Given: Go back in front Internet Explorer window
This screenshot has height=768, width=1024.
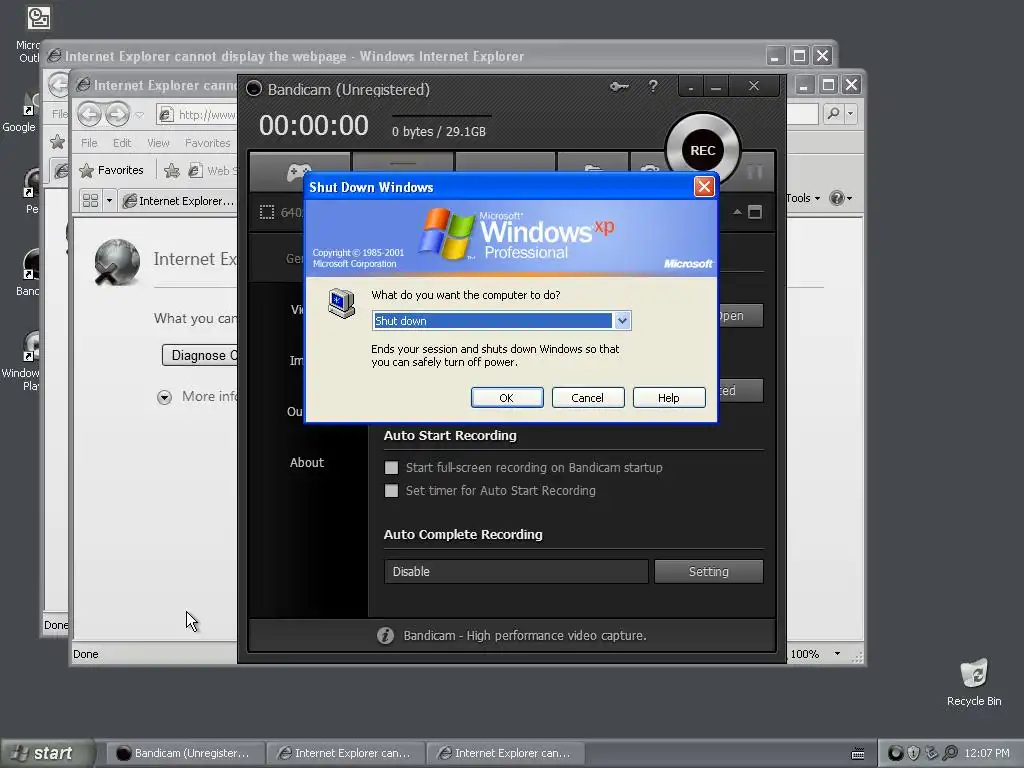Looking at the screenshot, I should [90, 114].
